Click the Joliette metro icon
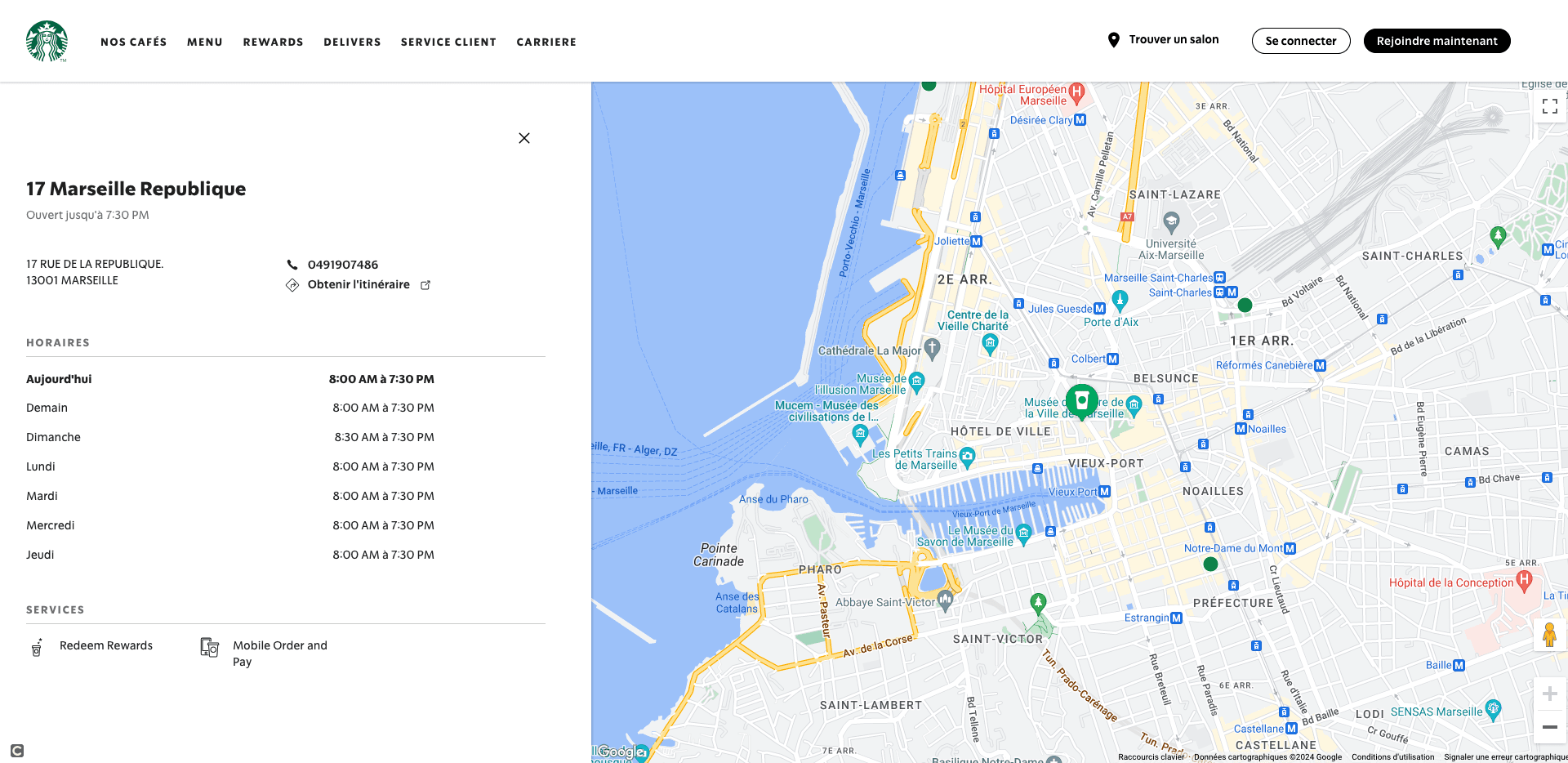Screen dimensions: 1568x763 click(x=977, y=242)
